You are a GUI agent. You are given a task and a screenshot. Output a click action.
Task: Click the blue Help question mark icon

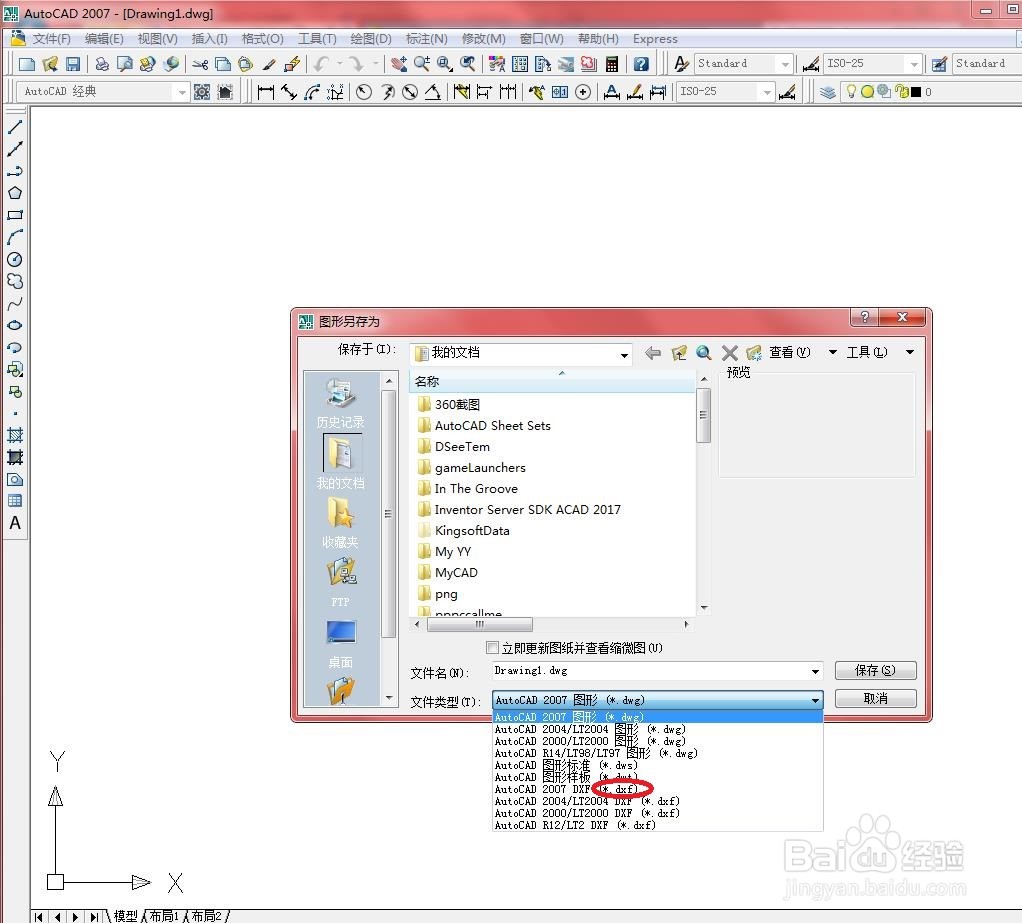click(x=641, y=64)
